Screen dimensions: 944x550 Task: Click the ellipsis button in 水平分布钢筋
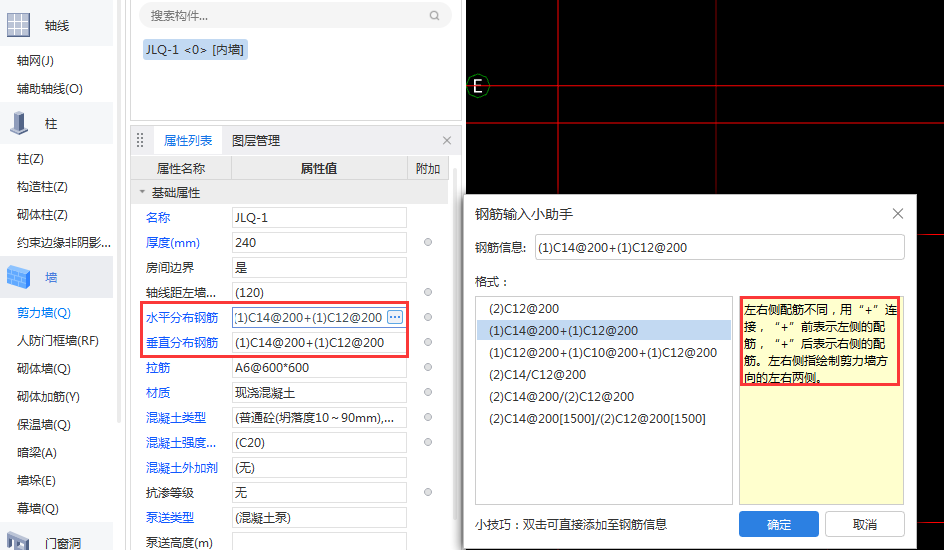(x=395, y=317)
